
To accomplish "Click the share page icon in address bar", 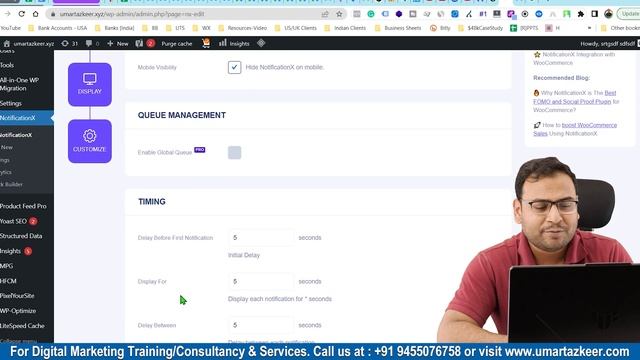I will pos(325,14).
